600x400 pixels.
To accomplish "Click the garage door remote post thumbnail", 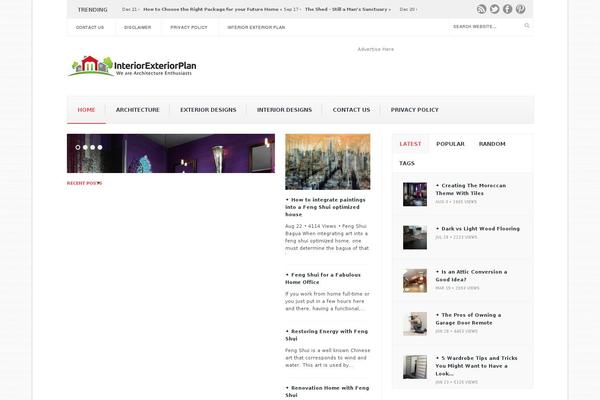I will [415, 324].
